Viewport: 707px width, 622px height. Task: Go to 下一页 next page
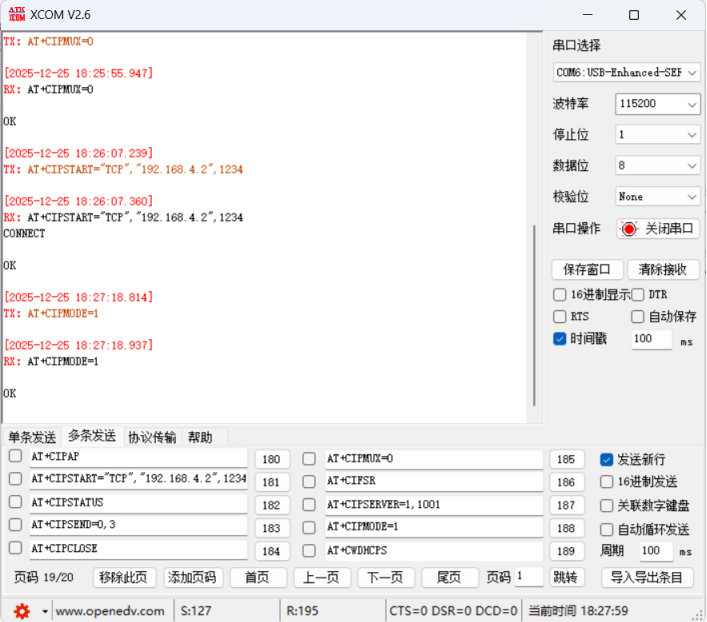386,577
